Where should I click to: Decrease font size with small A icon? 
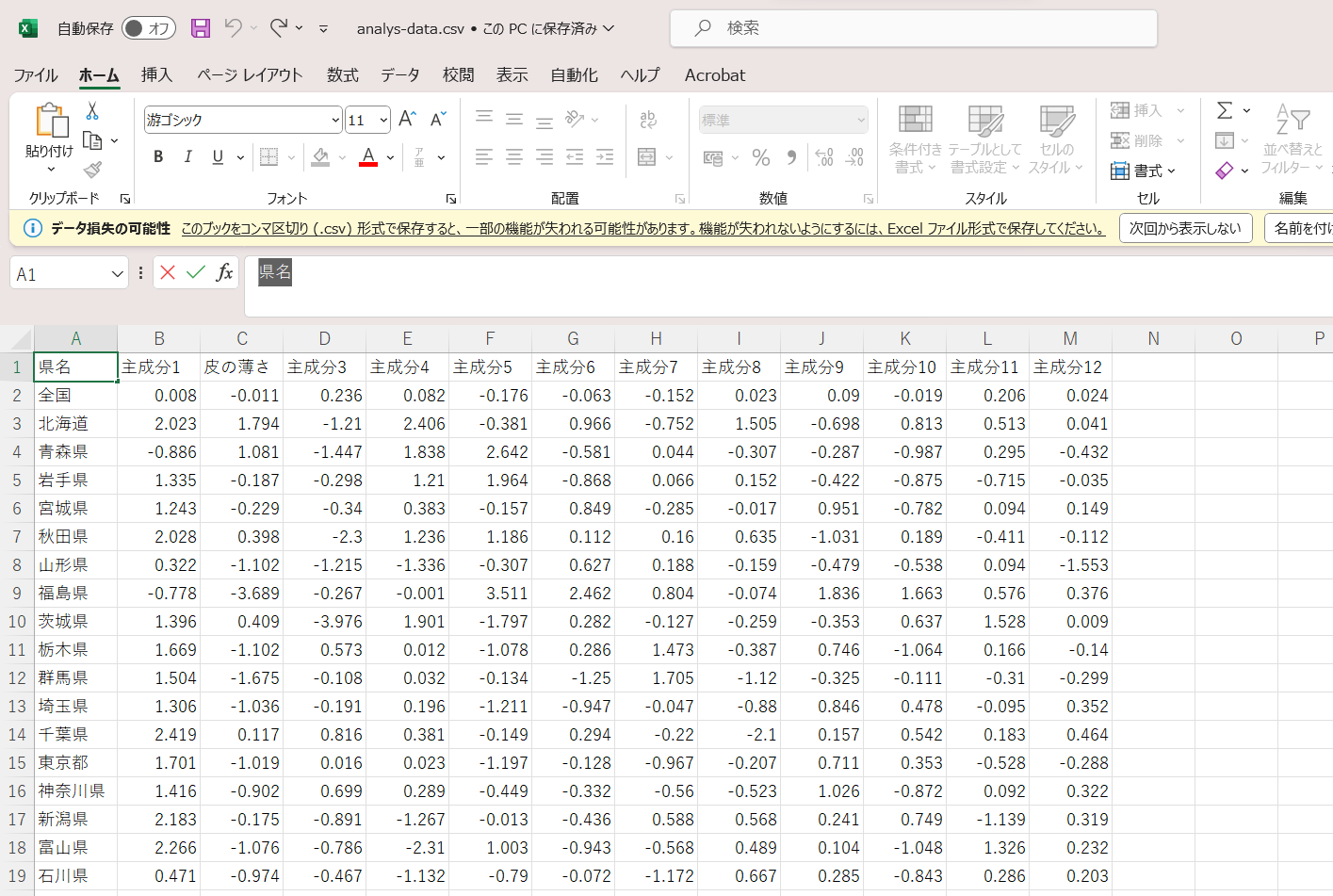(x=438, y=119)
